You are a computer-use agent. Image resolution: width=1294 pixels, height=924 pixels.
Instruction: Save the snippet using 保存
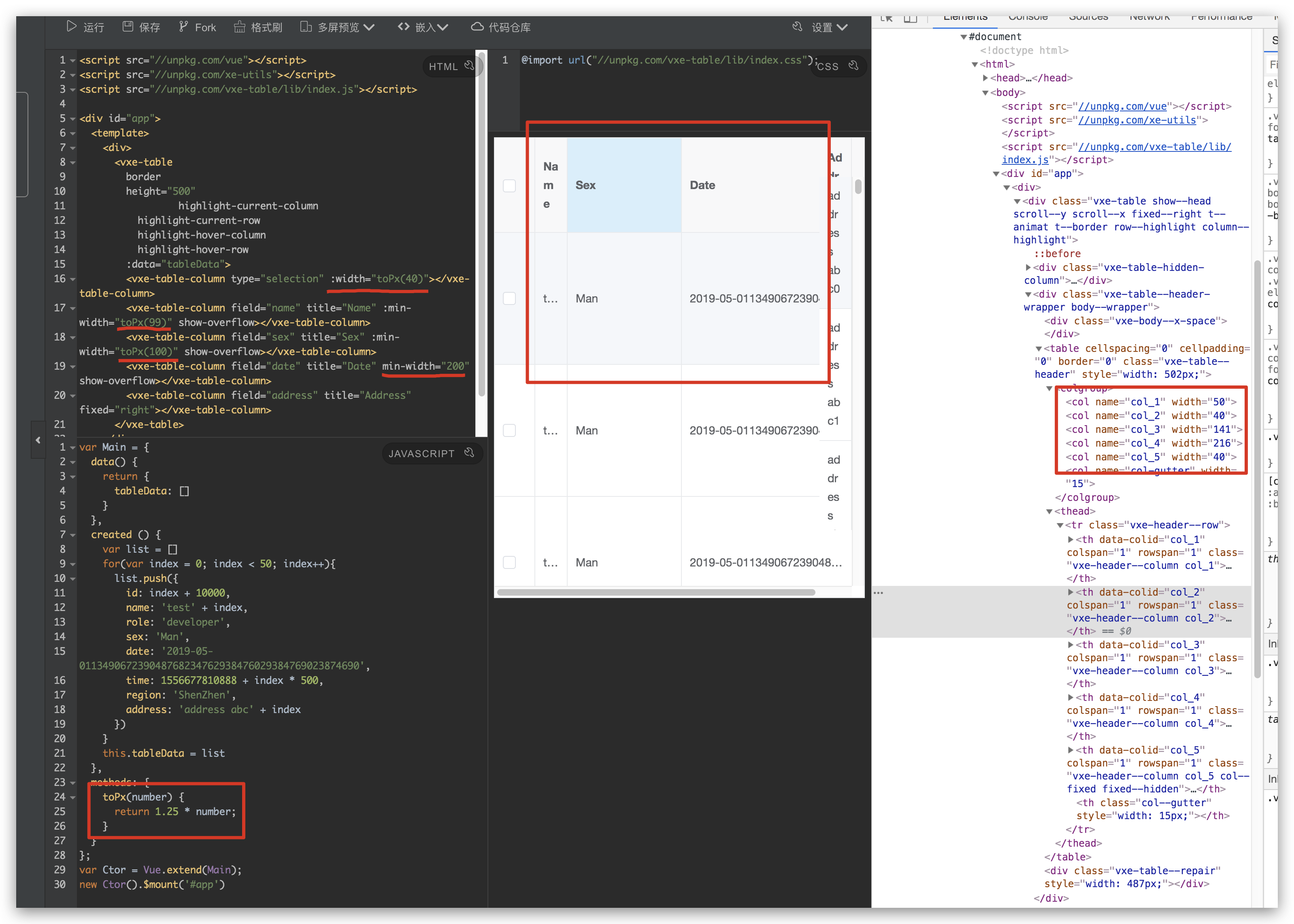pos(142,27)
